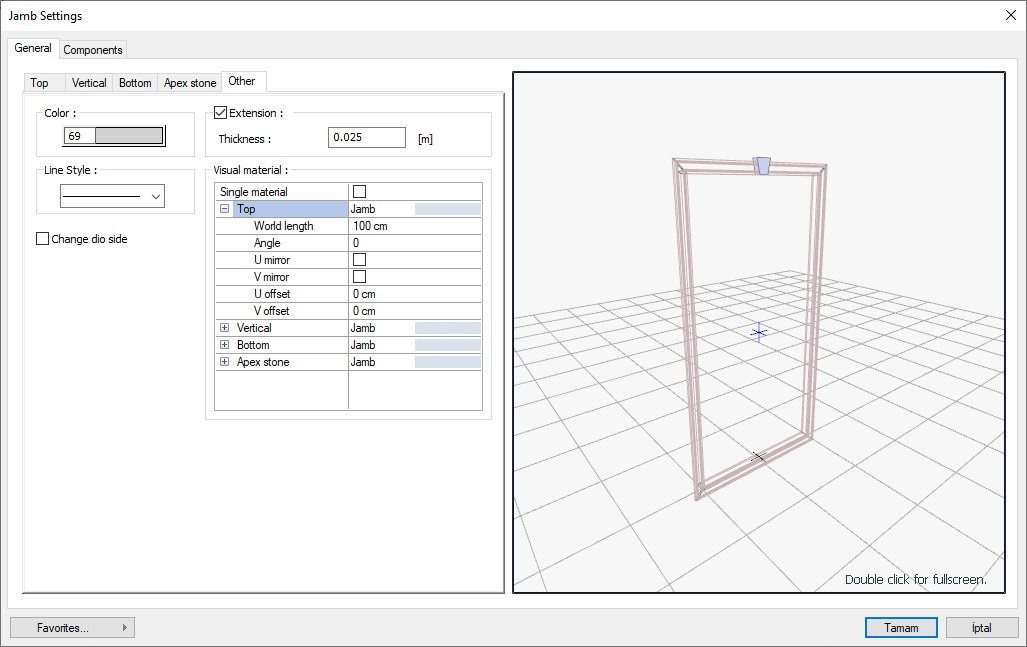
Task: Toggle the V mirror checkbox
Action: click(x=360, y=277)
